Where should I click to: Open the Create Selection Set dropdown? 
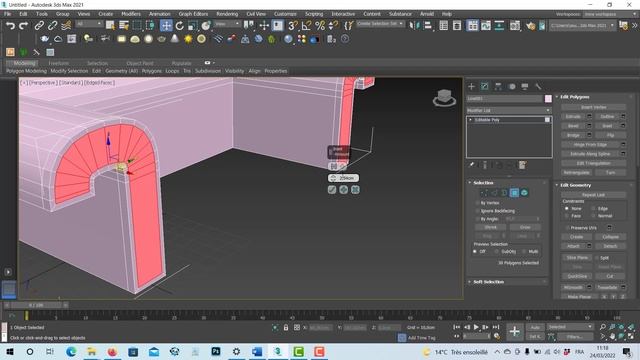pyautogui.click(x=380, y=24)
